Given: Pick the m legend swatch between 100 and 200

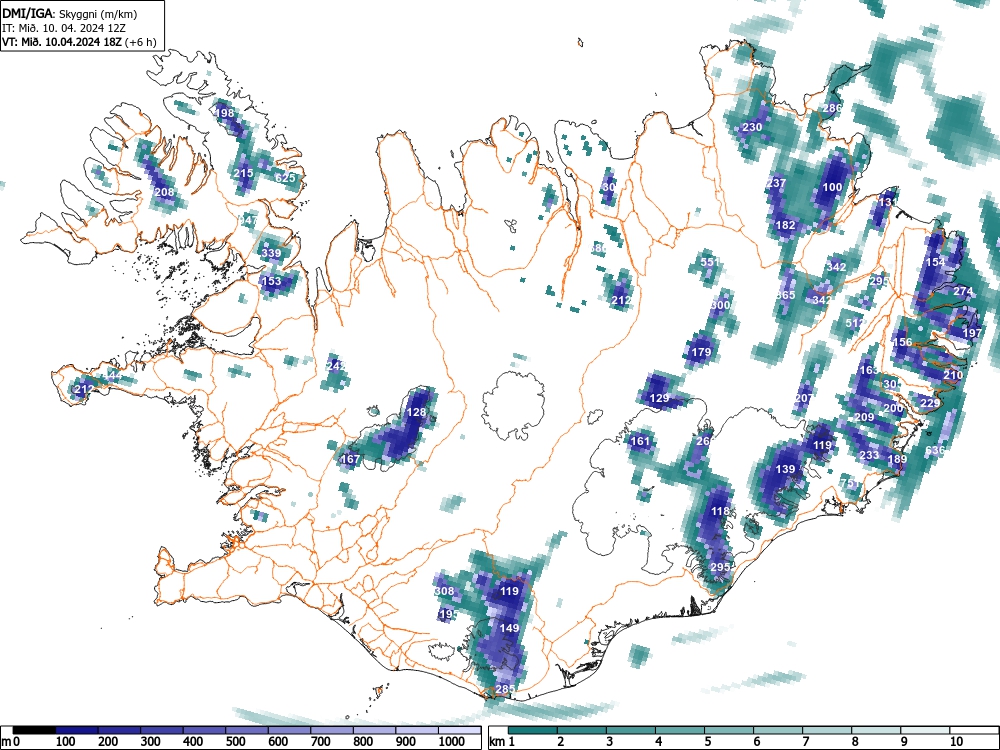Looking at the screenshot, I should pyautogui.click(x=77, y=730).
